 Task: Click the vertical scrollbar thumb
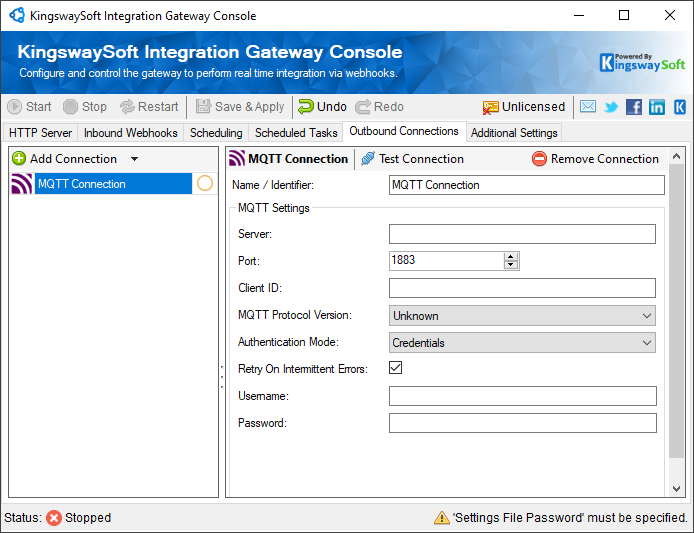point(676,311)
